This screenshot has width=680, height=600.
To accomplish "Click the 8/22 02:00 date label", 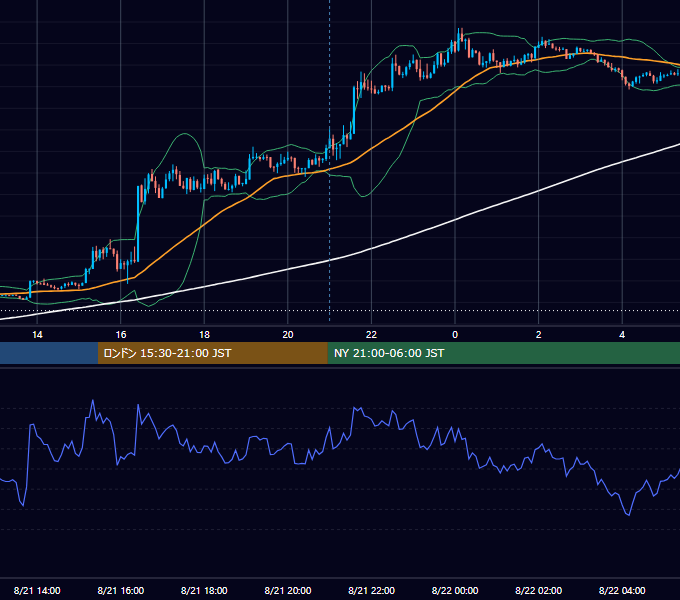I will 538,590.
